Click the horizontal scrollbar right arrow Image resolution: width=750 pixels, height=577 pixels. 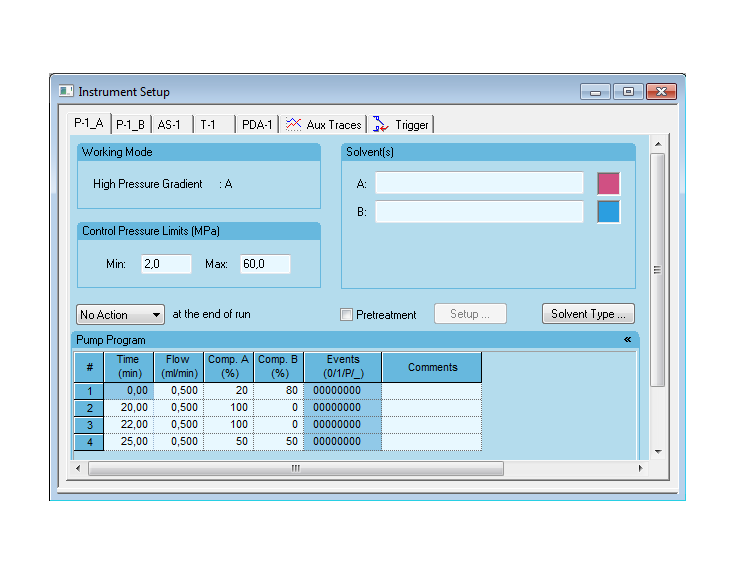click(x=641, y=468)
